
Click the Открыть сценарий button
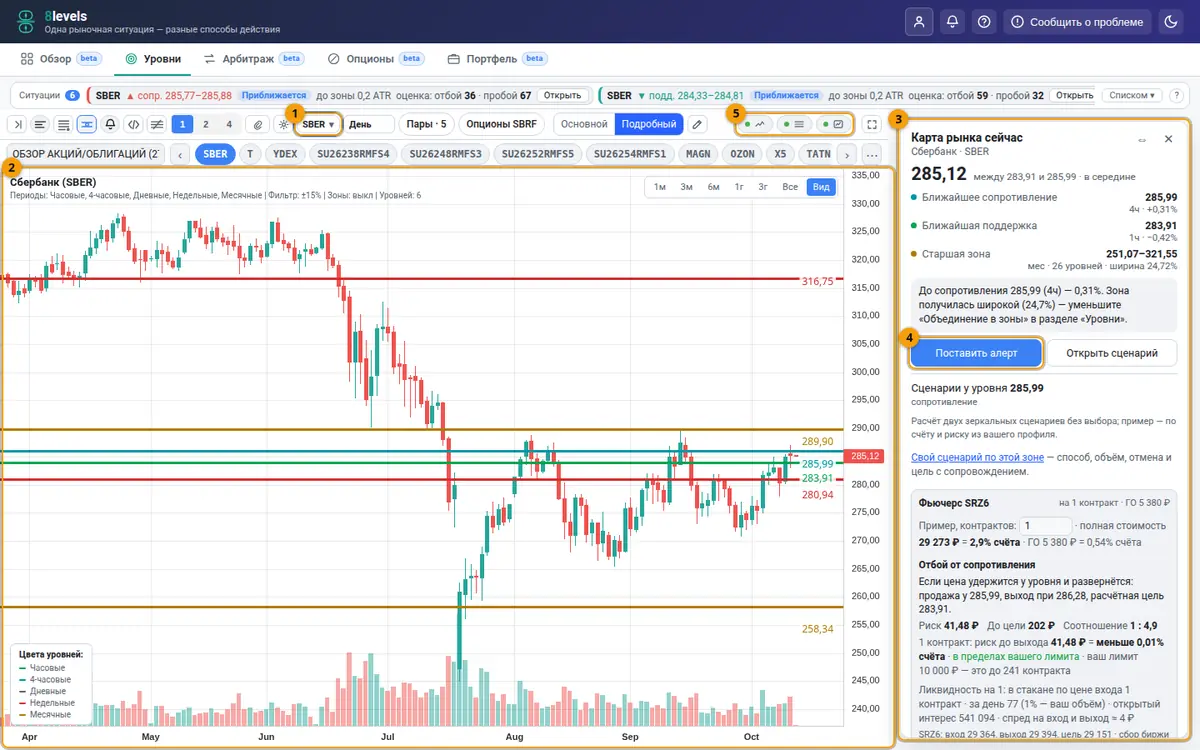1112,353
